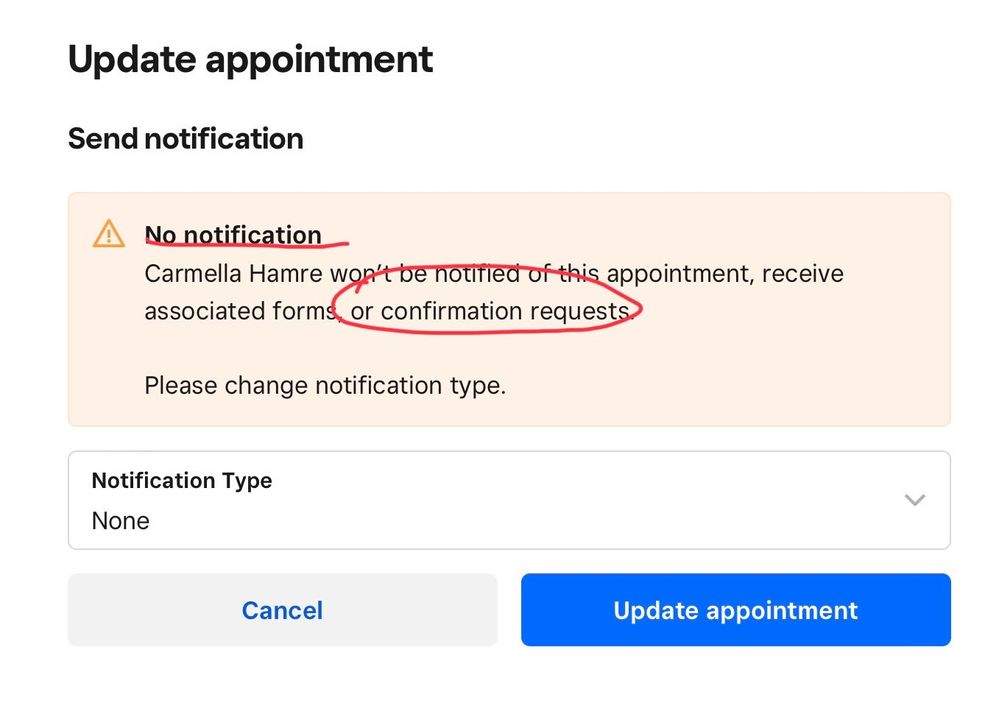The image size is (999, 711).
Task: Click the "Notification Type" field label
Action: pyautogui.click(x=182, y=480)
